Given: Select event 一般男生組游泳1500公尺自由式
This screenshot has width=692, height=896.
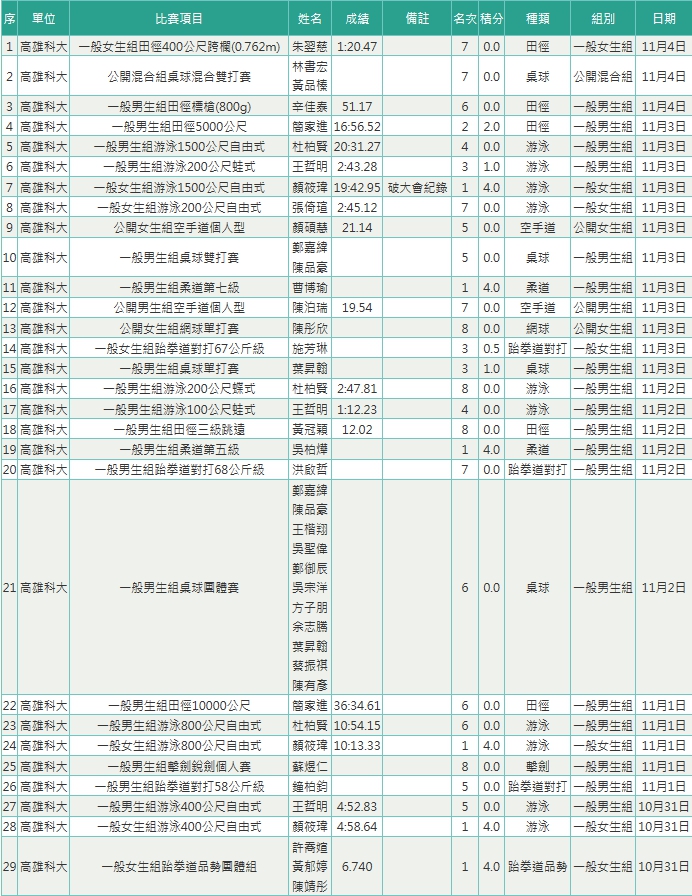Looking at the screenshot, I should coord(179,147).
